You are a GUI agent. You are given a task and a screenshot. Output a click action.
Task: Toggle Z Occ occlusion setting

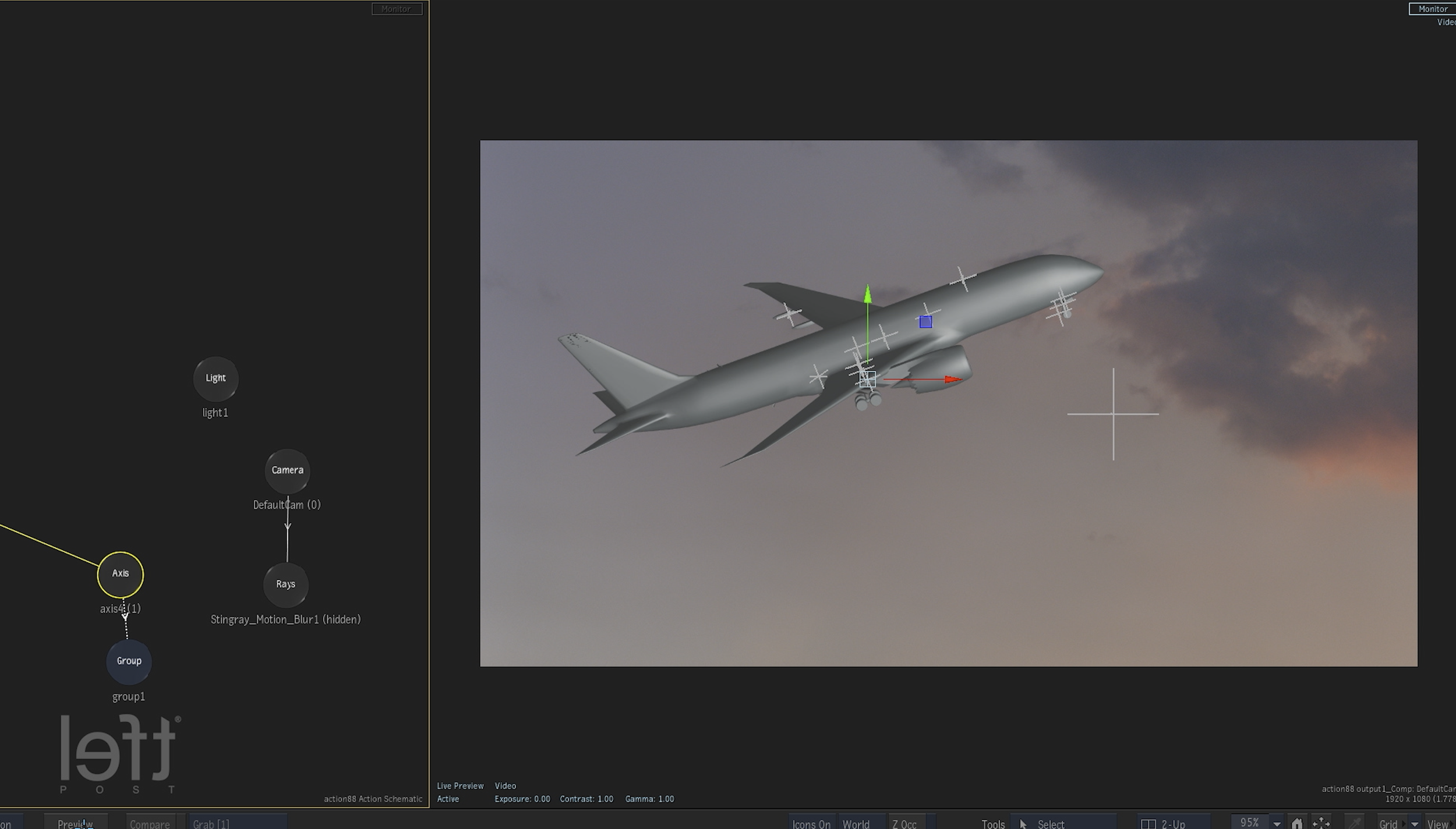904,824
